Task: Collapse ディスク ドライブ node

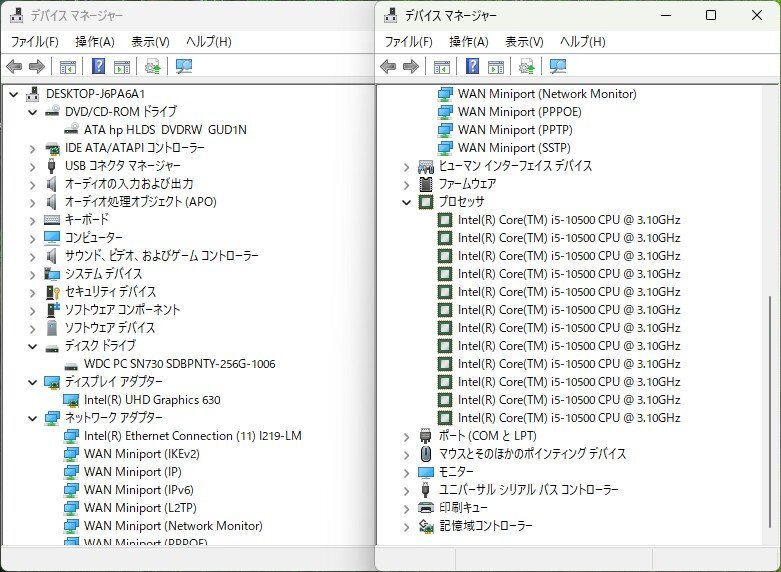Action: pos(32,346)
